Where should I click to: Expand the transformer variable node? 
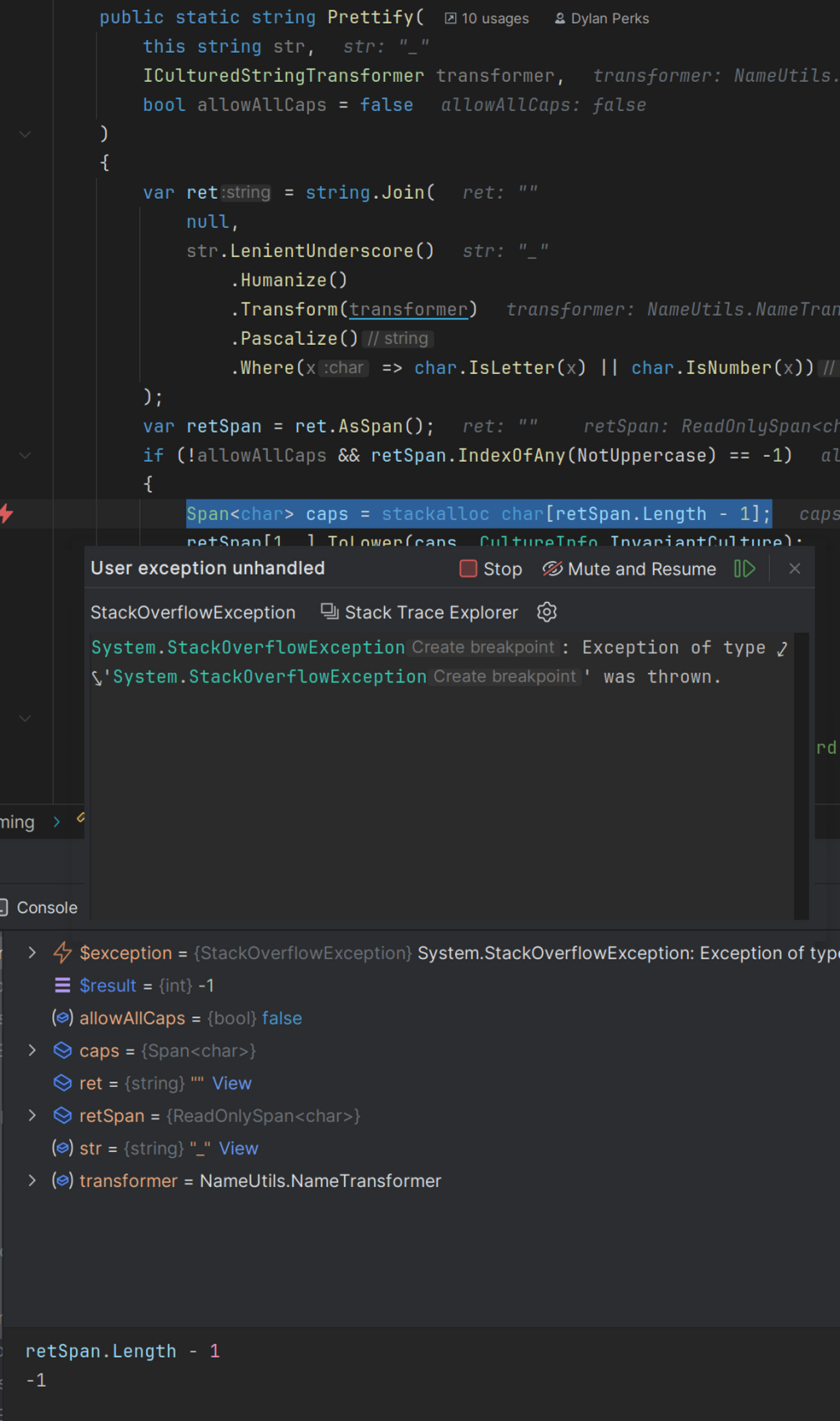32,1181
